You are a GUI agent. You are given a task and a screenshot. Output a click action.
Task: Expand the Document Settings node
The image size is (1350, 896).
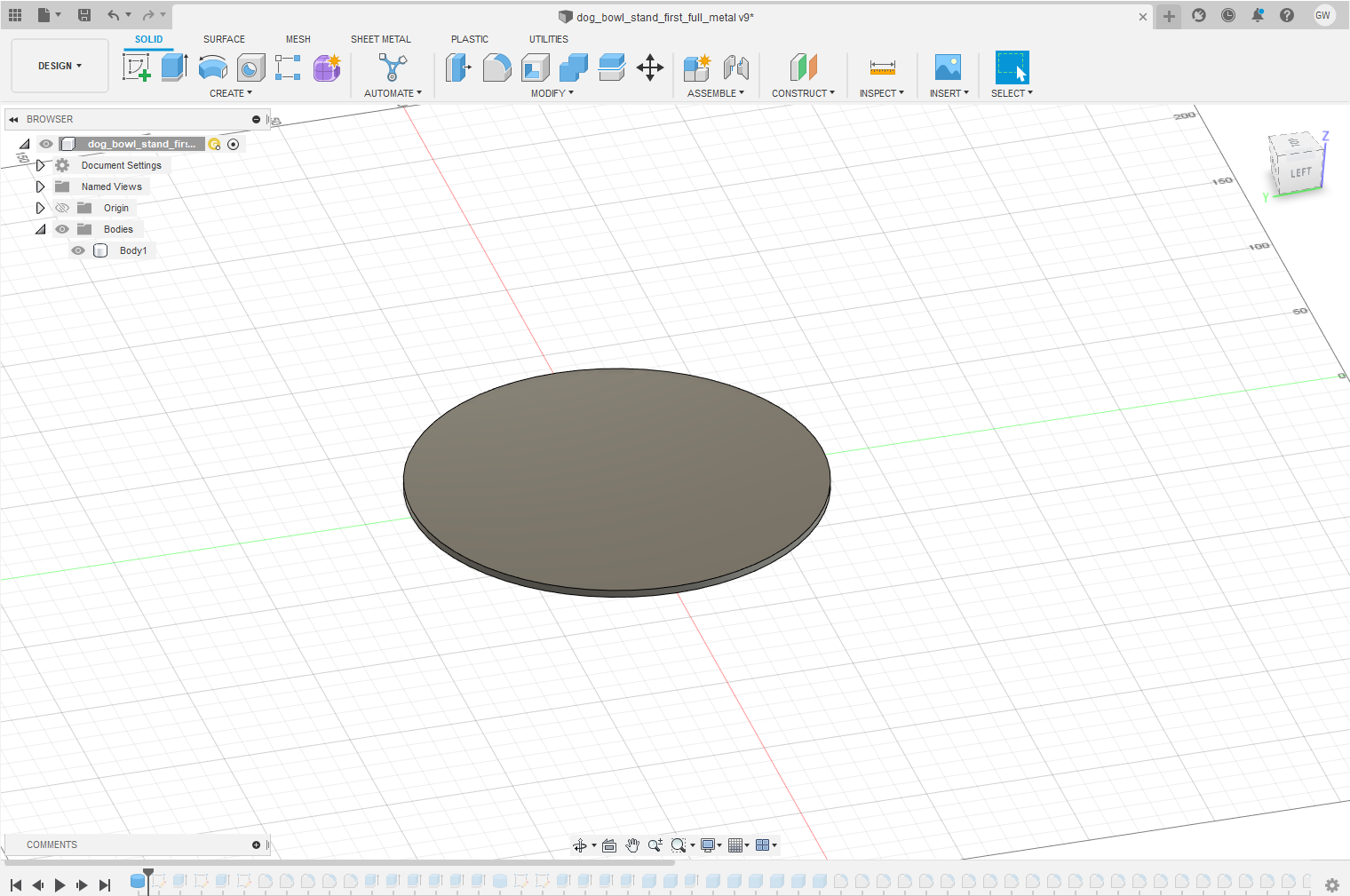[40, 165]
